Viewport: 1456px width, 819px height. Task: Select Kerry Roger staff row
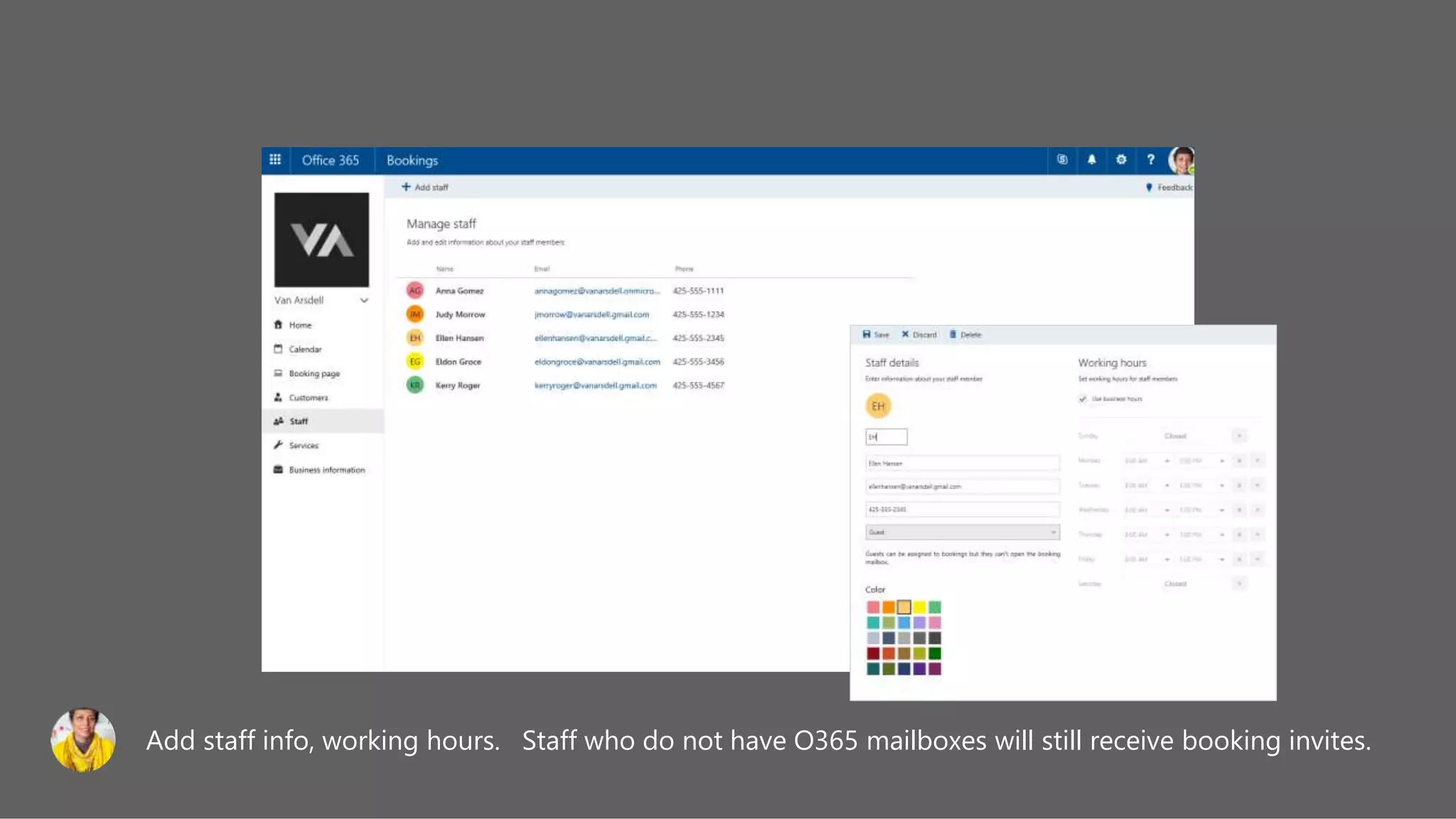coord(458,385)
